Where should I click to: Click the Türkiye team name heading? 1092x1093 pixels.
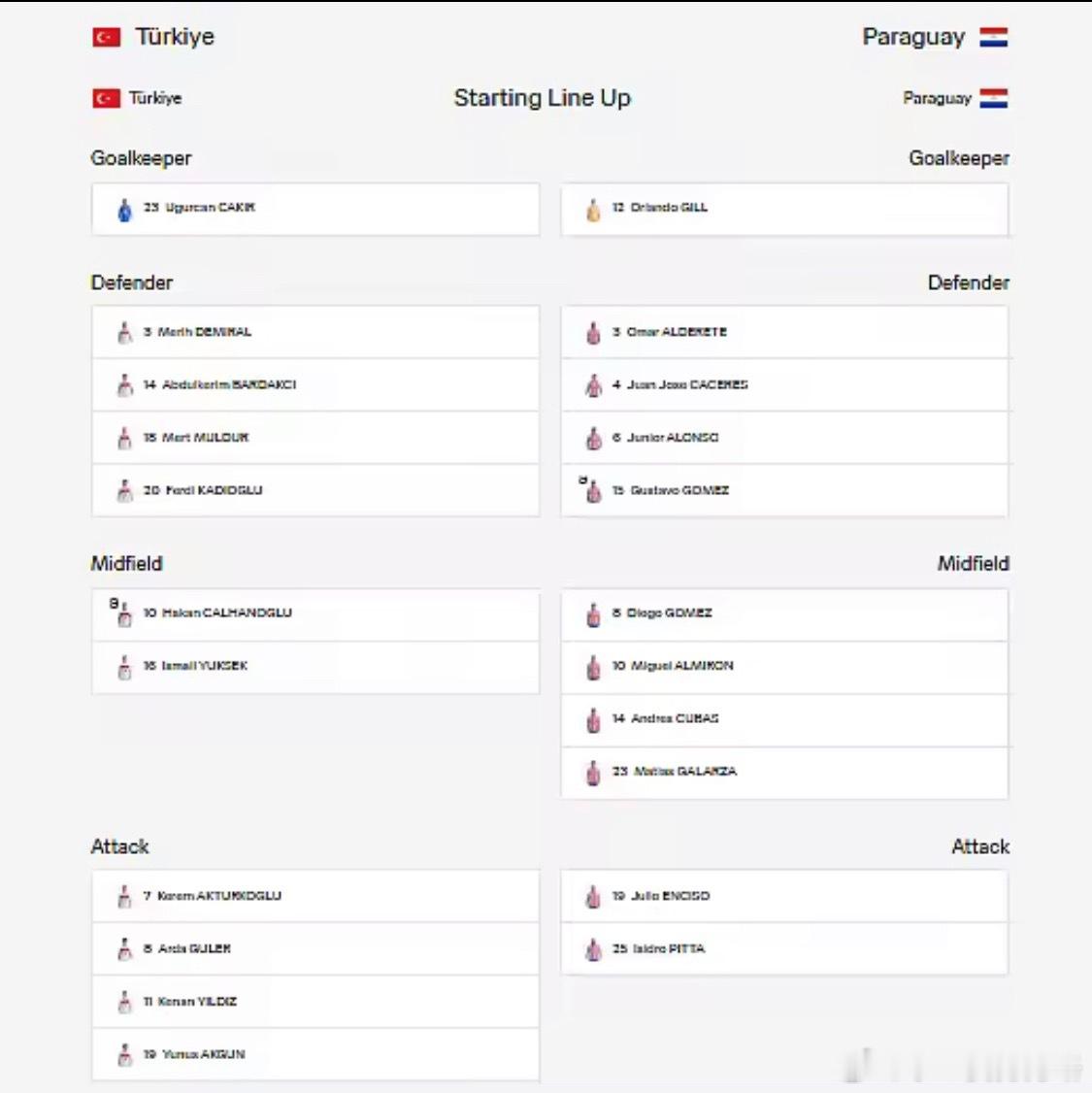(174, 37)
